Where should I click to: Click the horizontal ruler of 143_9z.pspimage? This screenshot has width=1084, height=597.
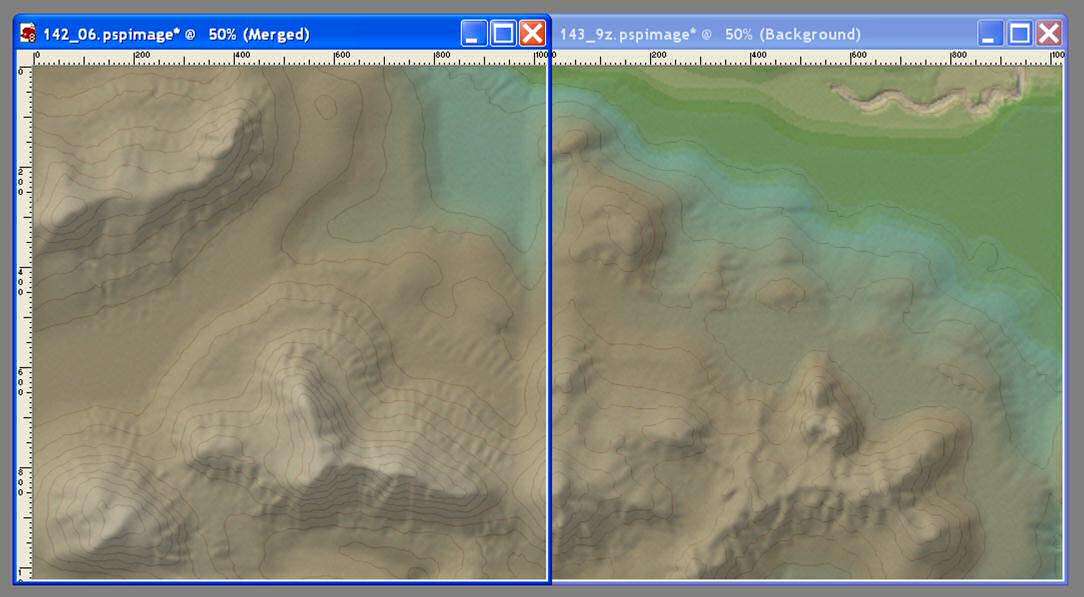click(808, 58)
